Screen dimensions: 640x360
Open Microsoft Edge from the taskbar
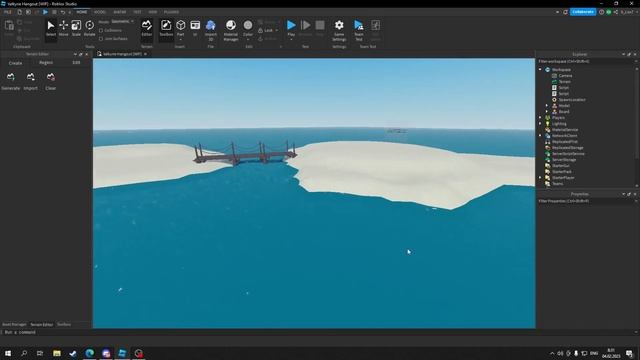point(90,353)
